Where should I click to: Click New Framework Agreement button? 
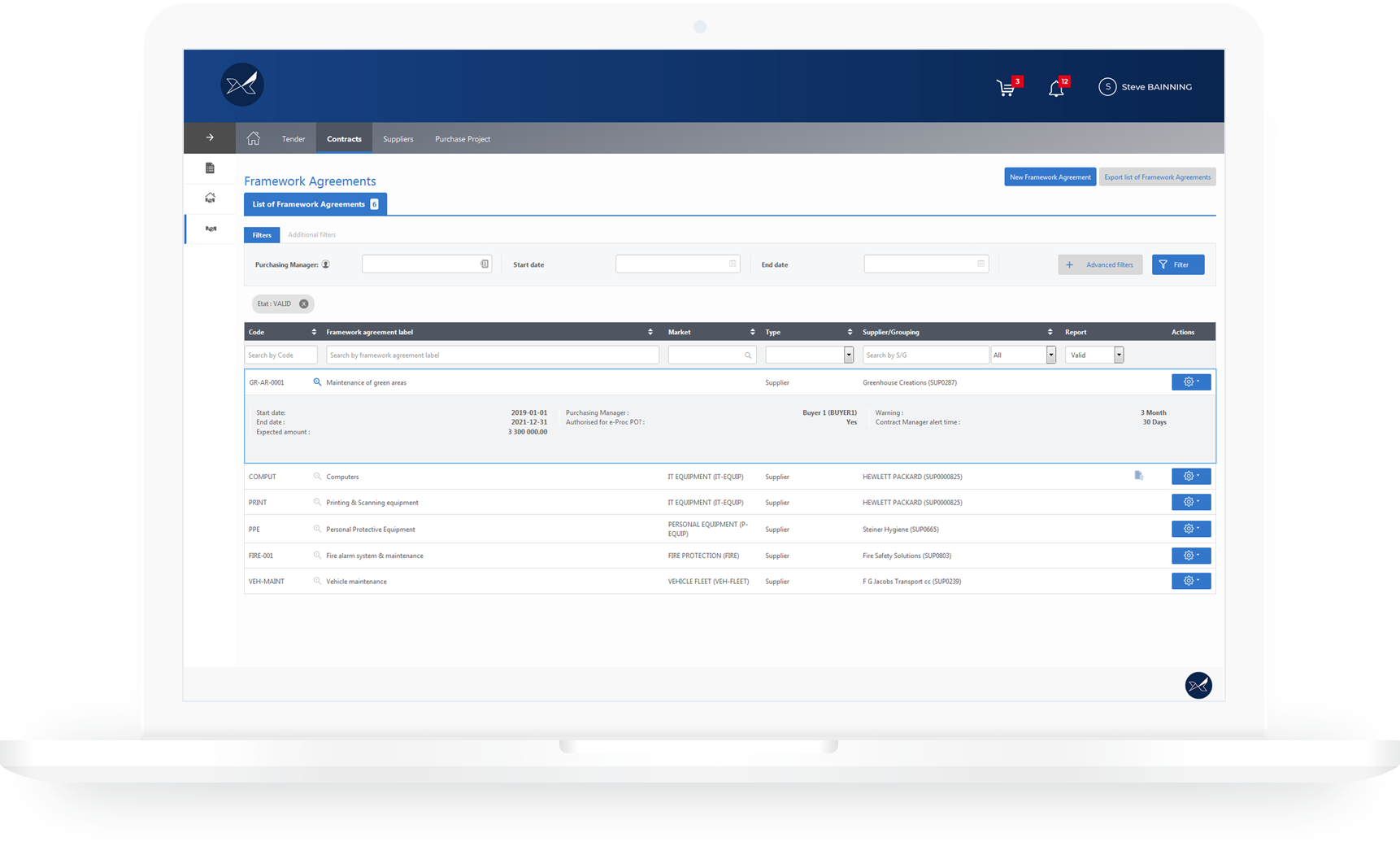[x=1050, y=177]
